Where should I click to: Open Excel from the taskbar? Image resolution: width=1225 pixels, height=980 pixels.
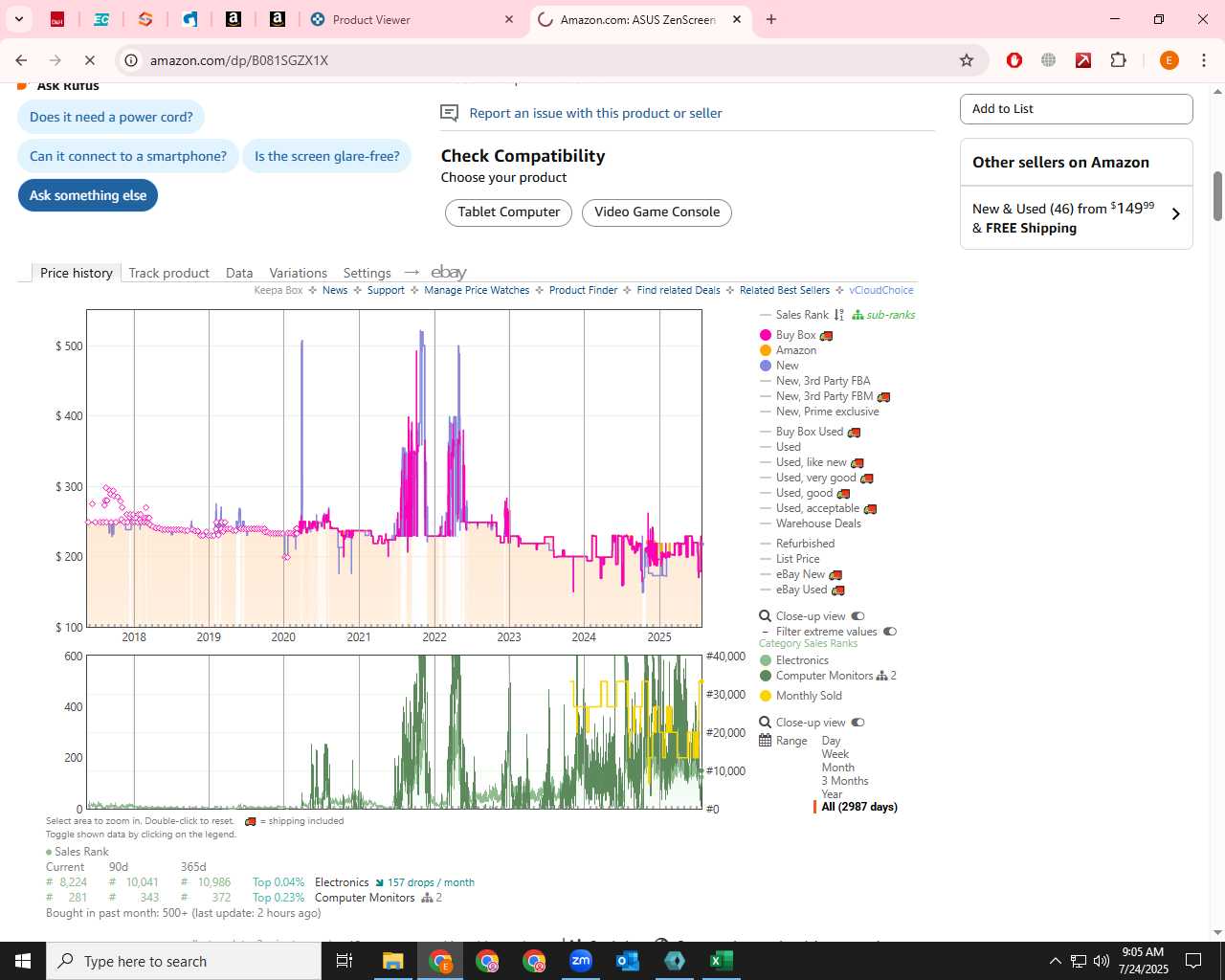[722, 961]
